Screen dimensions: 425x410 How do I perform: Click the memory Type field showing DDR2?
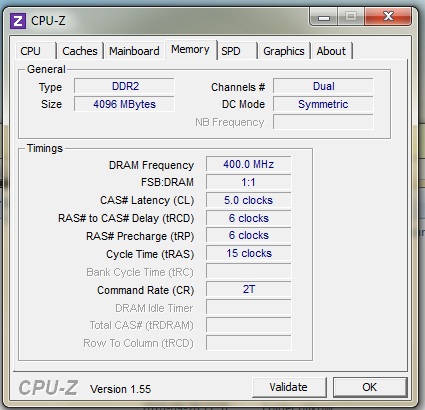tap(124, 86)
